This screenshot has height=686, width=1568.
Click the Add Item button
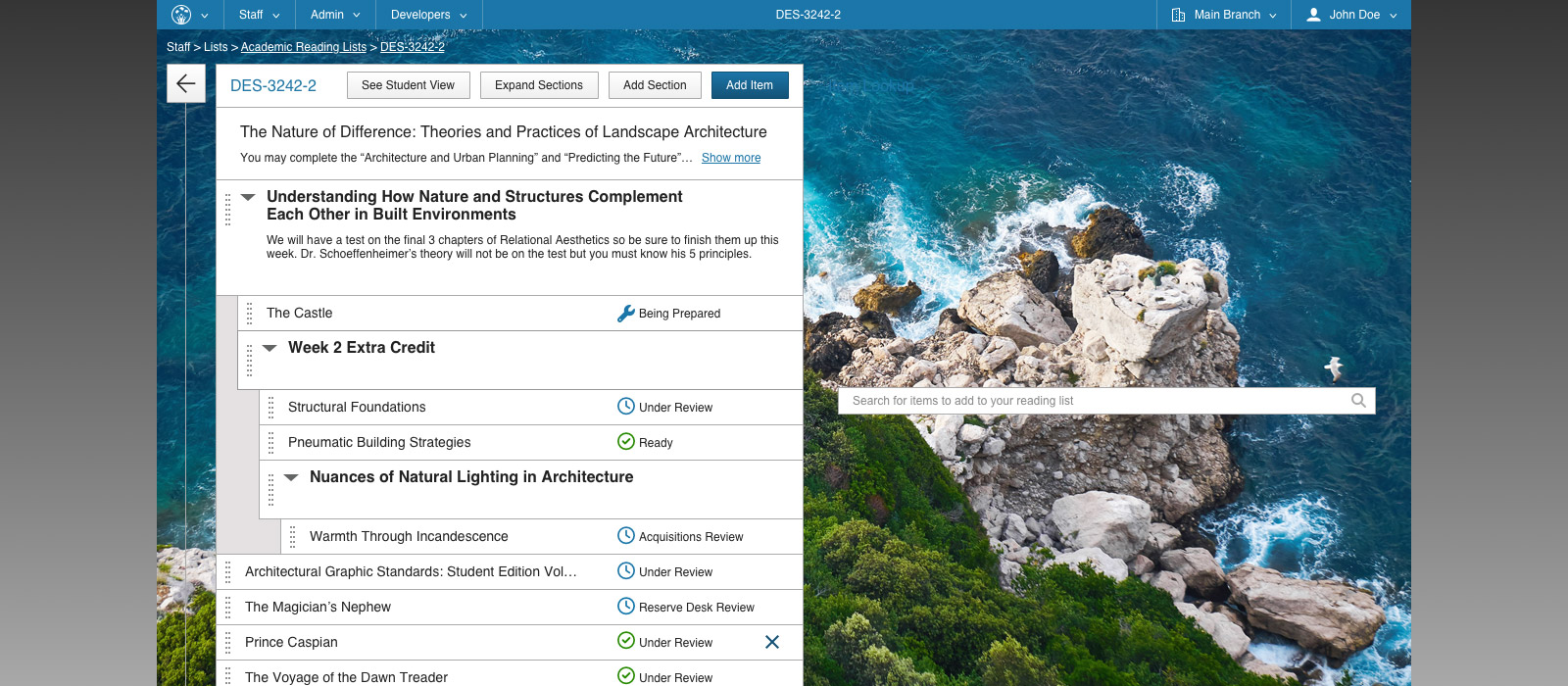click(750, 85)
